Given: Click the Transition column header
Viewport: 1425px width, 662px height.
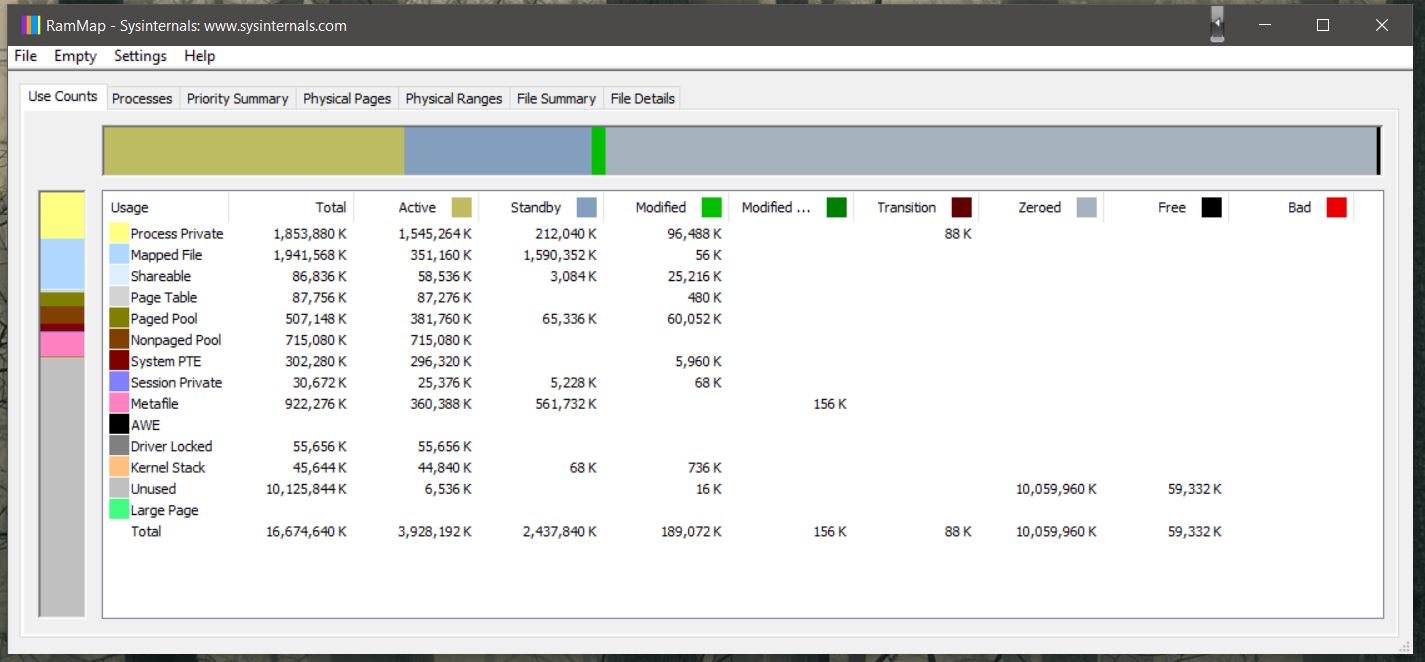Looking at the screenshot, I should click(x=916, y=207).
